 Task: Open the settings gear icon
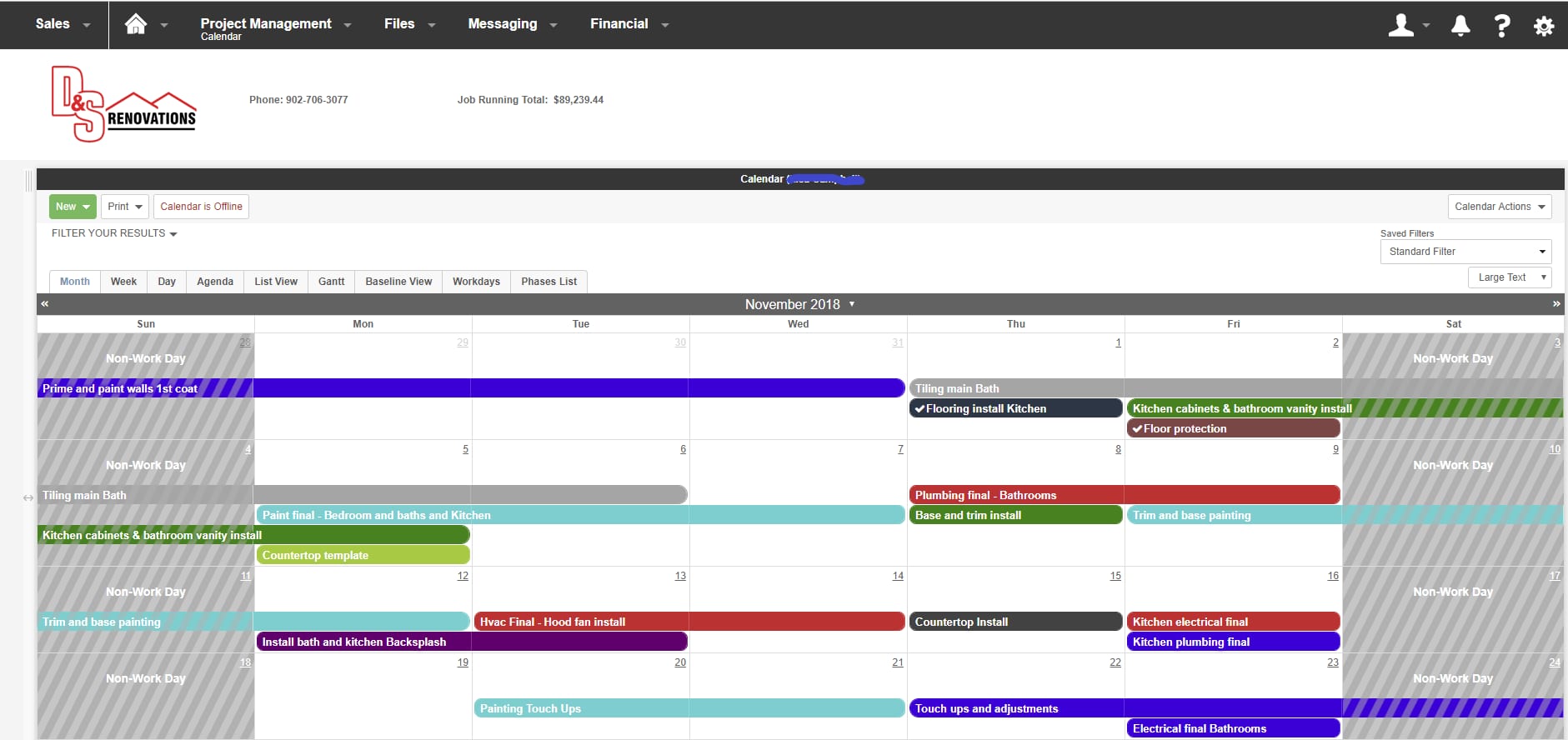pyautogui.click(x=1543, y=26)
